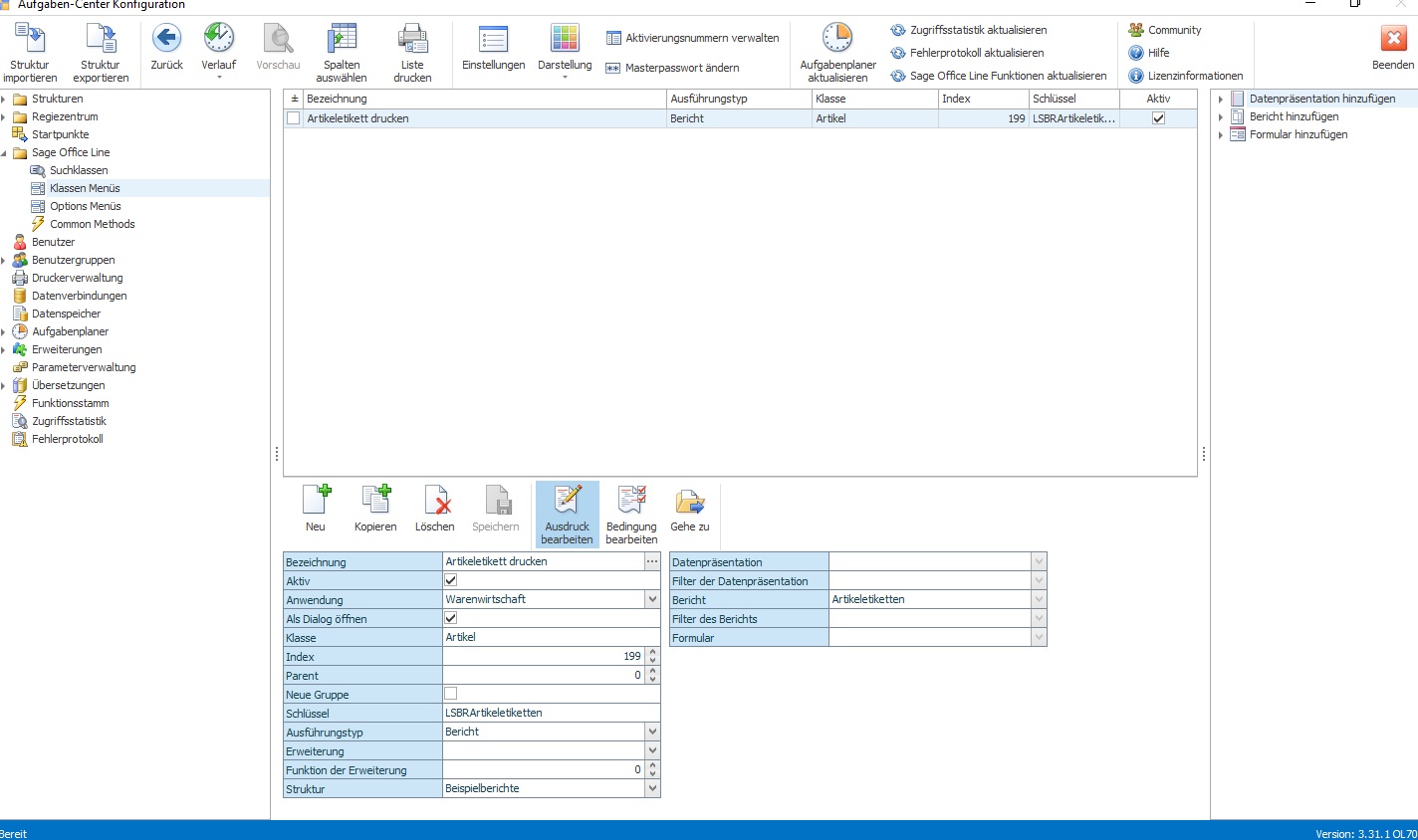Delete entry with Löschen icon
Image resolution: width=1418 pixels, height=840 pixels.
[435, 500]
